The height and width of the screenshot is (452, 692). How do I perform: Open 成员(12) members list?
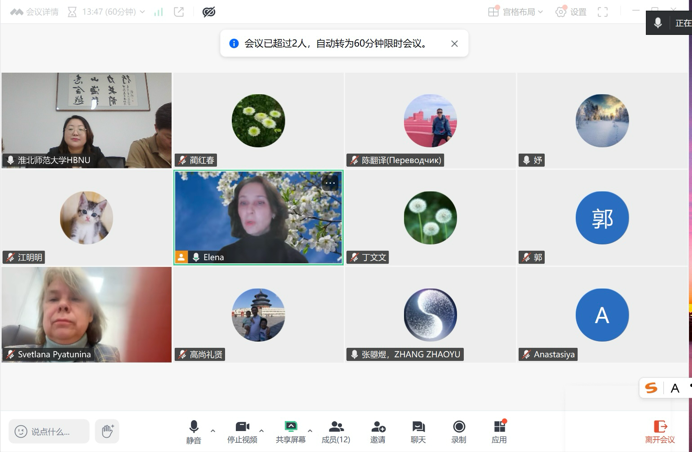tap(336, 432)
